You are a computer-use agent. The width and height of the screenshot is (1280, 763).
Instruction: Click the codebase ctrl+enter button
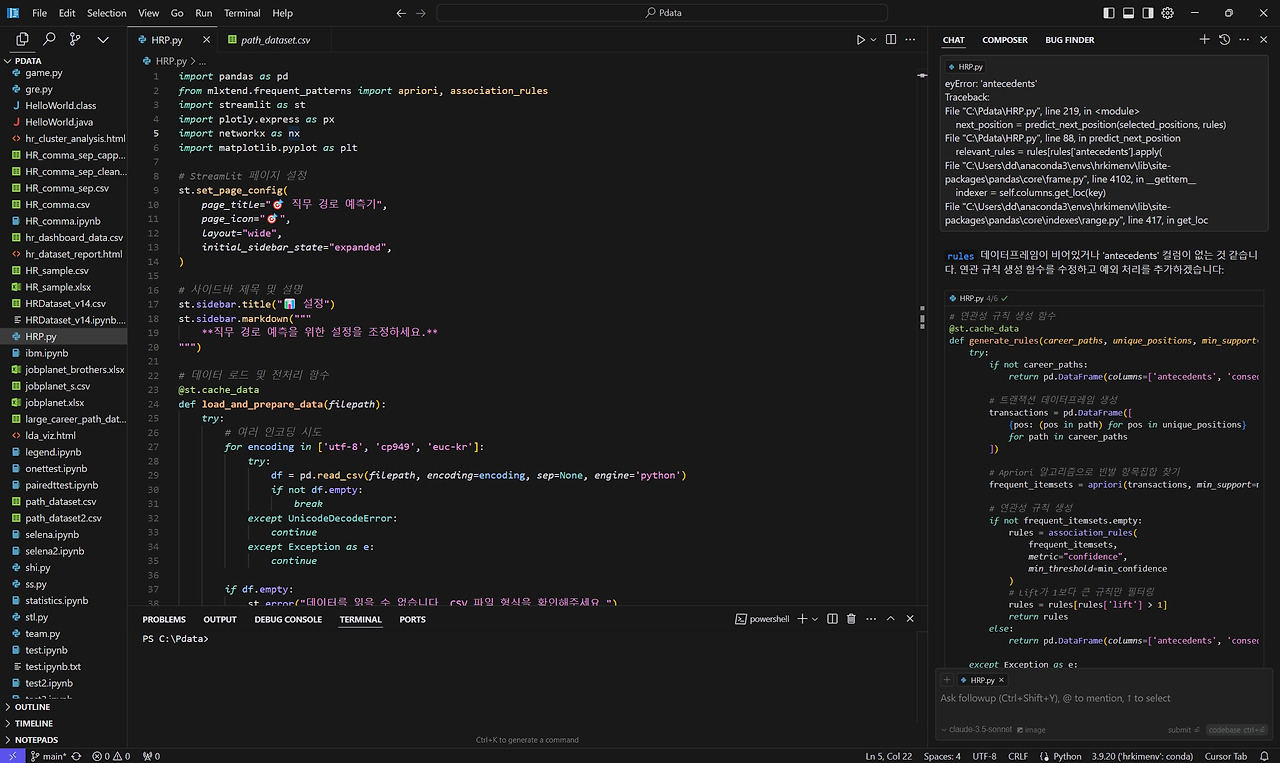point(1237,730)
